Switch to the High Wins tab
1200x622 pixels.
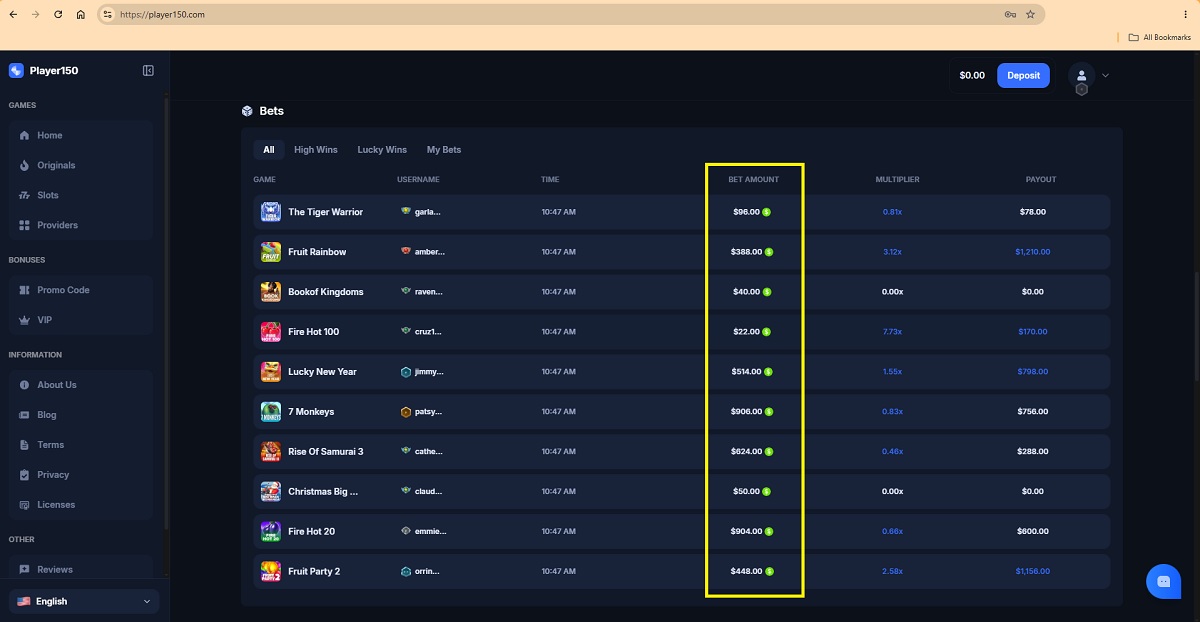coord(316,150)
